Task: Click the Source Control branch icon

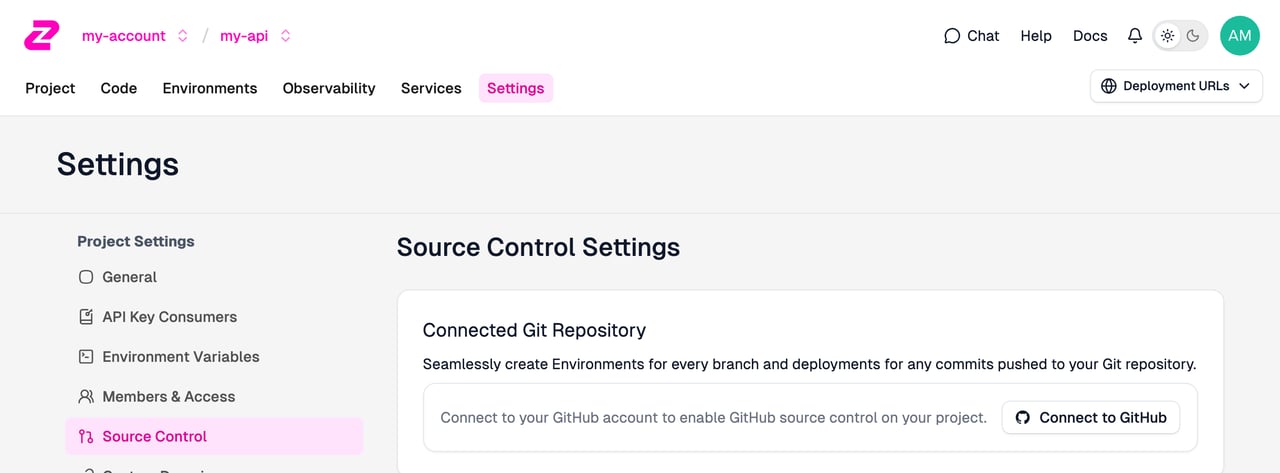Action: click(86, 437)
